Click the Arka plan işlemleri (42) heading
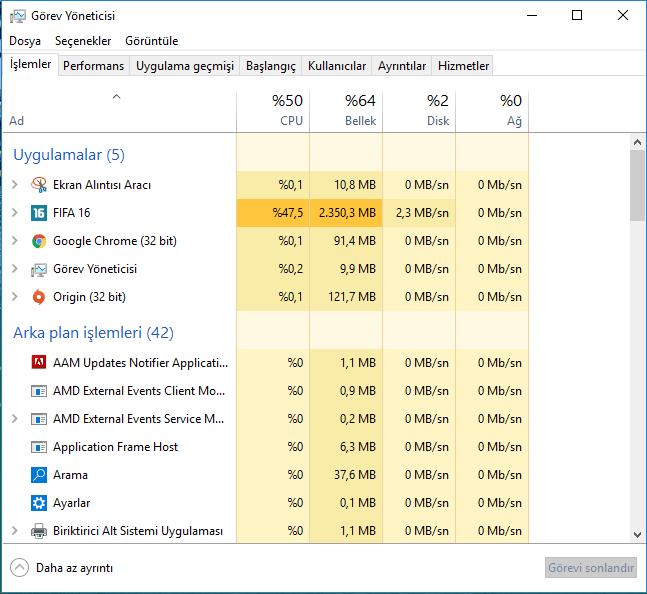 pyautogui.click(x=93, y=332)
